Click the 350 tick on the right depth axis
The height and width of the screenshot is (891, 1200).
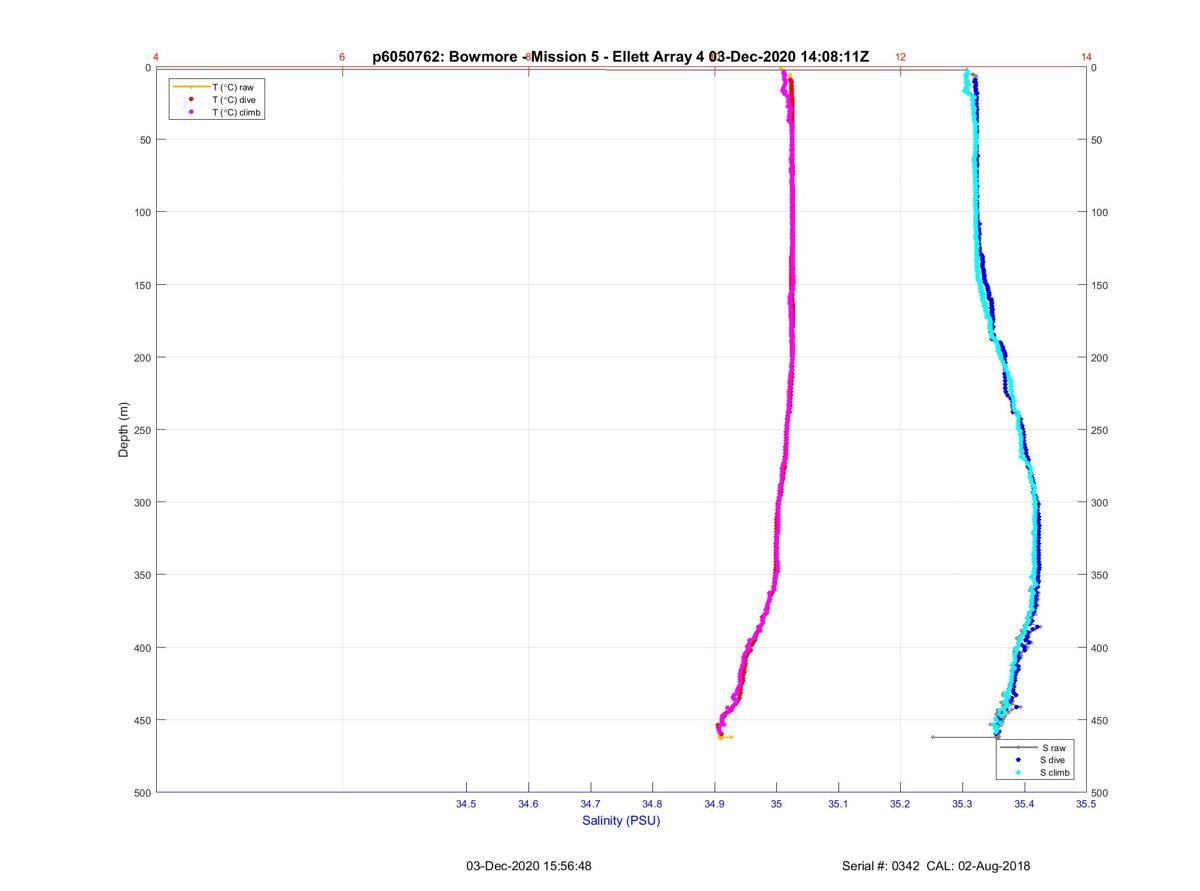(x=1100, y=575)
